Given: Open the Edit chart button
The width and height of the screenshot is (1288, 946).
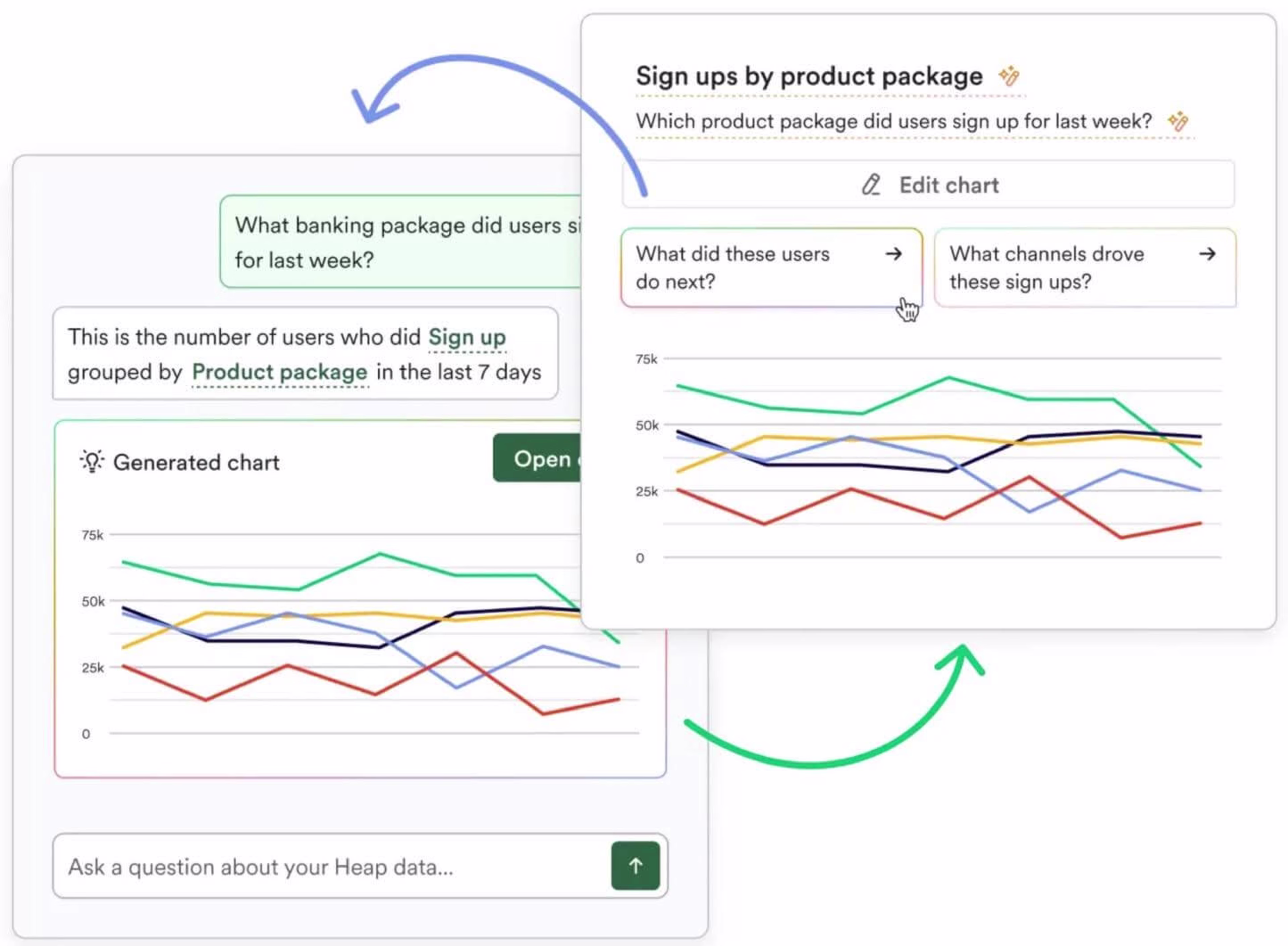Looking at the screenshot, I should pos(928,185).
